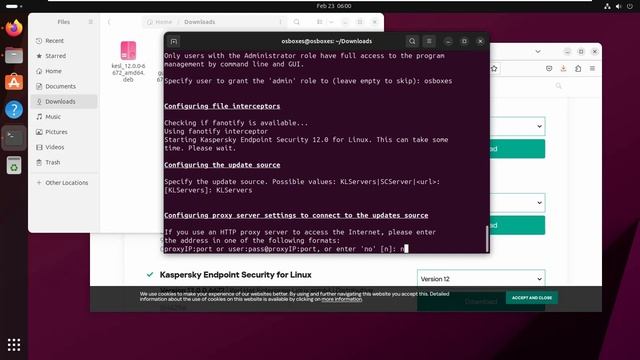Open the terminal hamburger menu
Image resolution: width=640 pixels, height=360 pixels.
(429, 41)
